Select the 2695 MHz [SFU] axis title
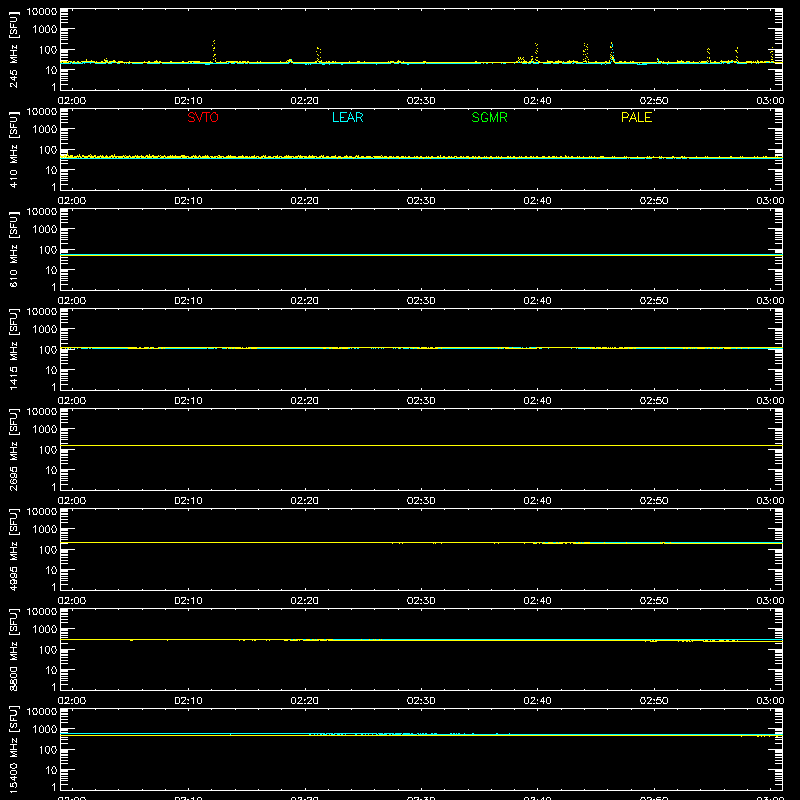Screen dimensions: 800x800 point(14,449)
